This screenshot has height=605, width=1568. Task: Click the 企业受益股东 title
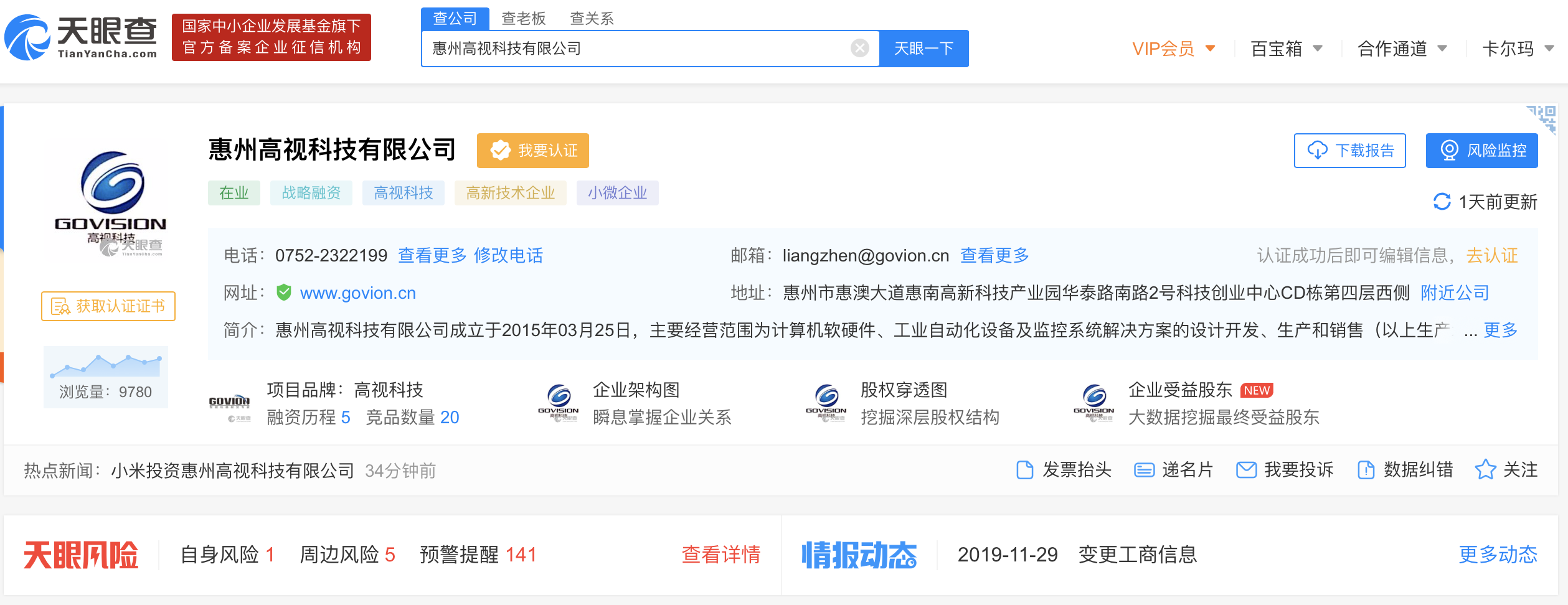pos(1181,390)
